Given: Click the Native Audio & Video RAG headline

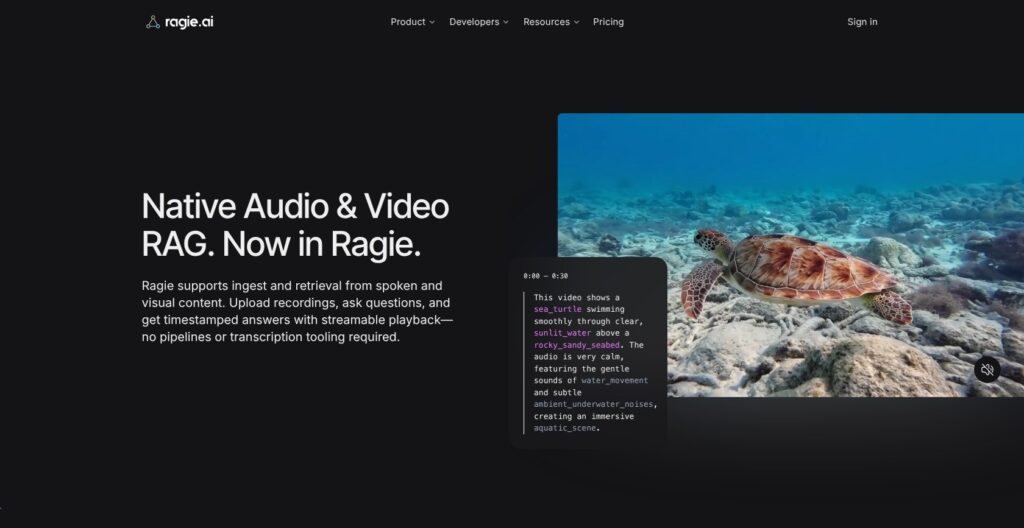Looking at the screenshot, I should [295, 225].
